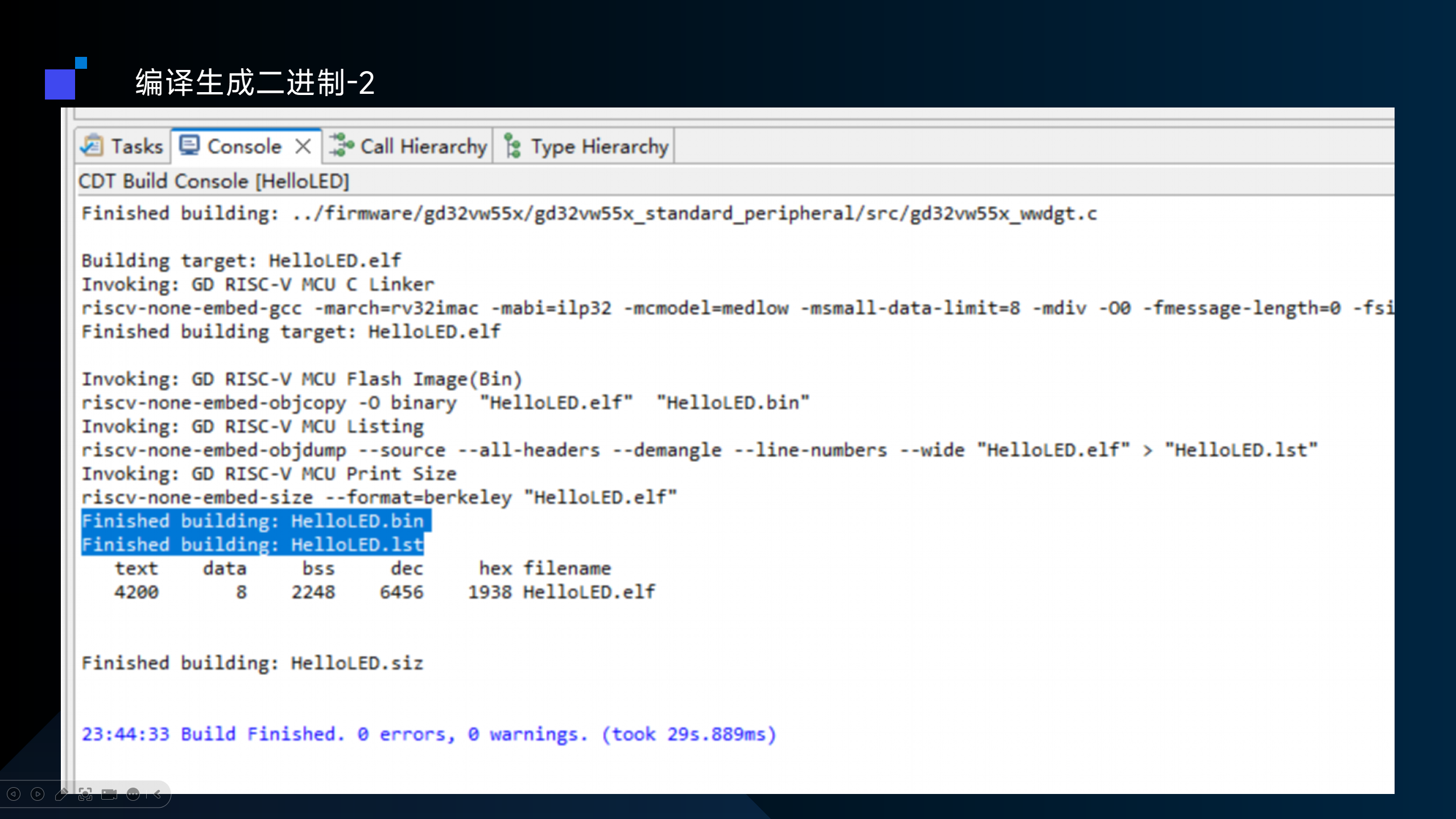Advance to the next slide

point(38,794)
